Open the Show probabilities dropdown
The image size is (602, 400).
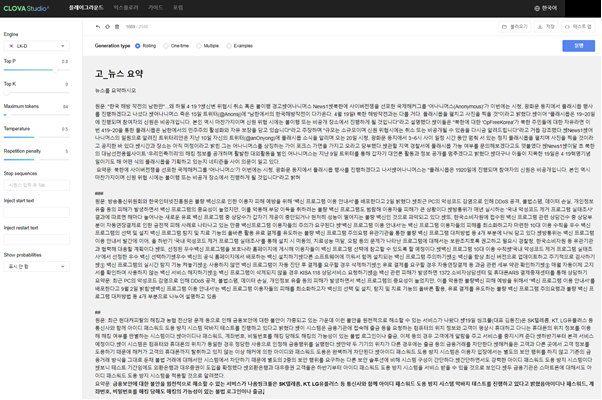click(36, 266)
